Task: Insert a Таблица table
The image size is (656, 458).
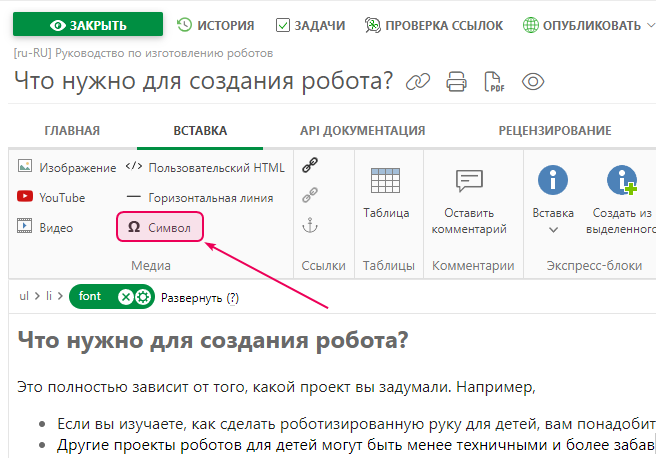Action: (x=386, y=193)
